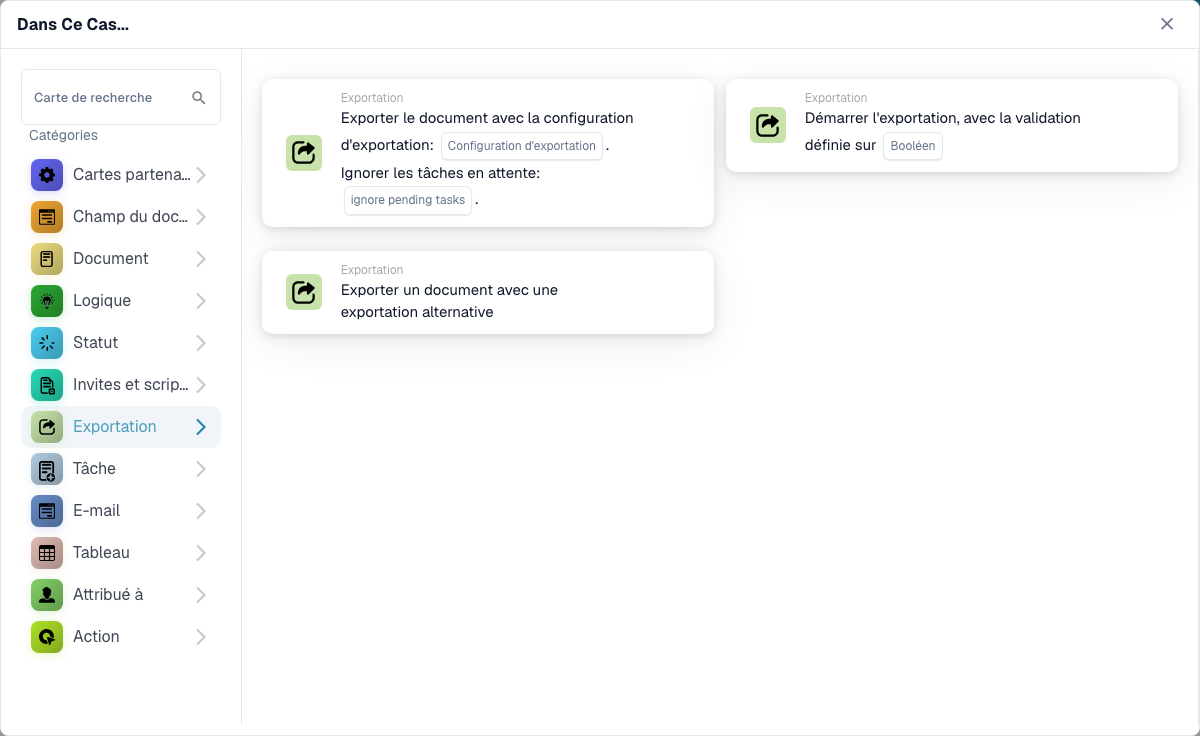Click the 'Dans Ce Cas...' dialog title
Image resolution: width=1200 pixels, height=736 pixels.
pyautogui.click(x=73, y=24)
